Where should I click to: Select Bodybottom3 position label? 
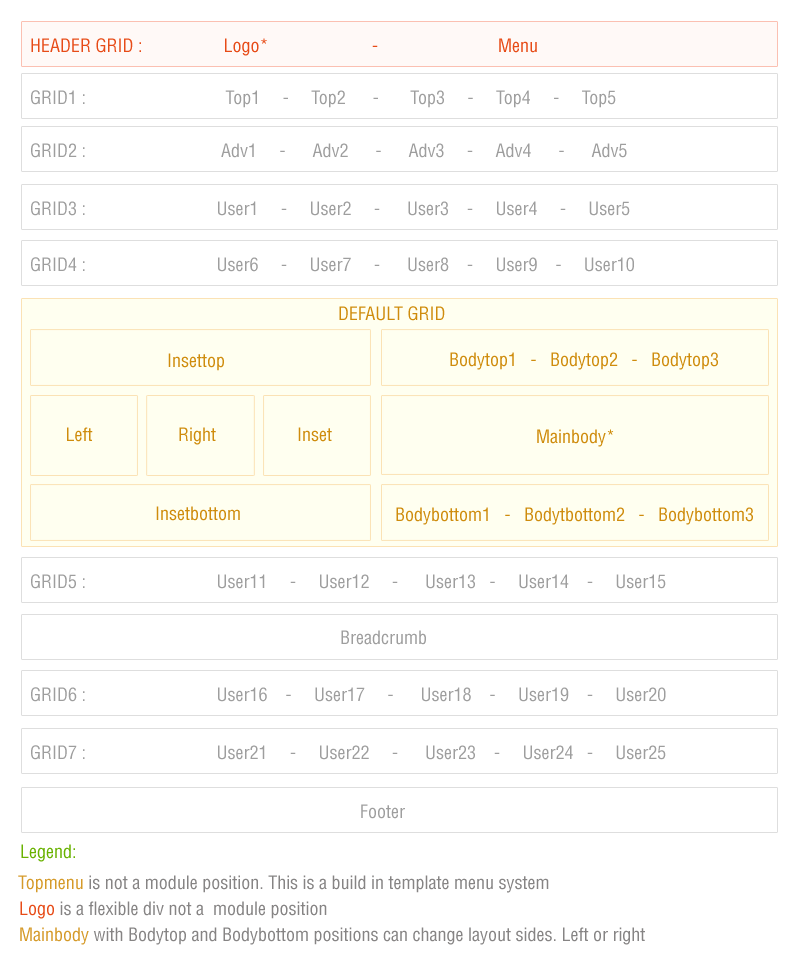tap(706, 515)
